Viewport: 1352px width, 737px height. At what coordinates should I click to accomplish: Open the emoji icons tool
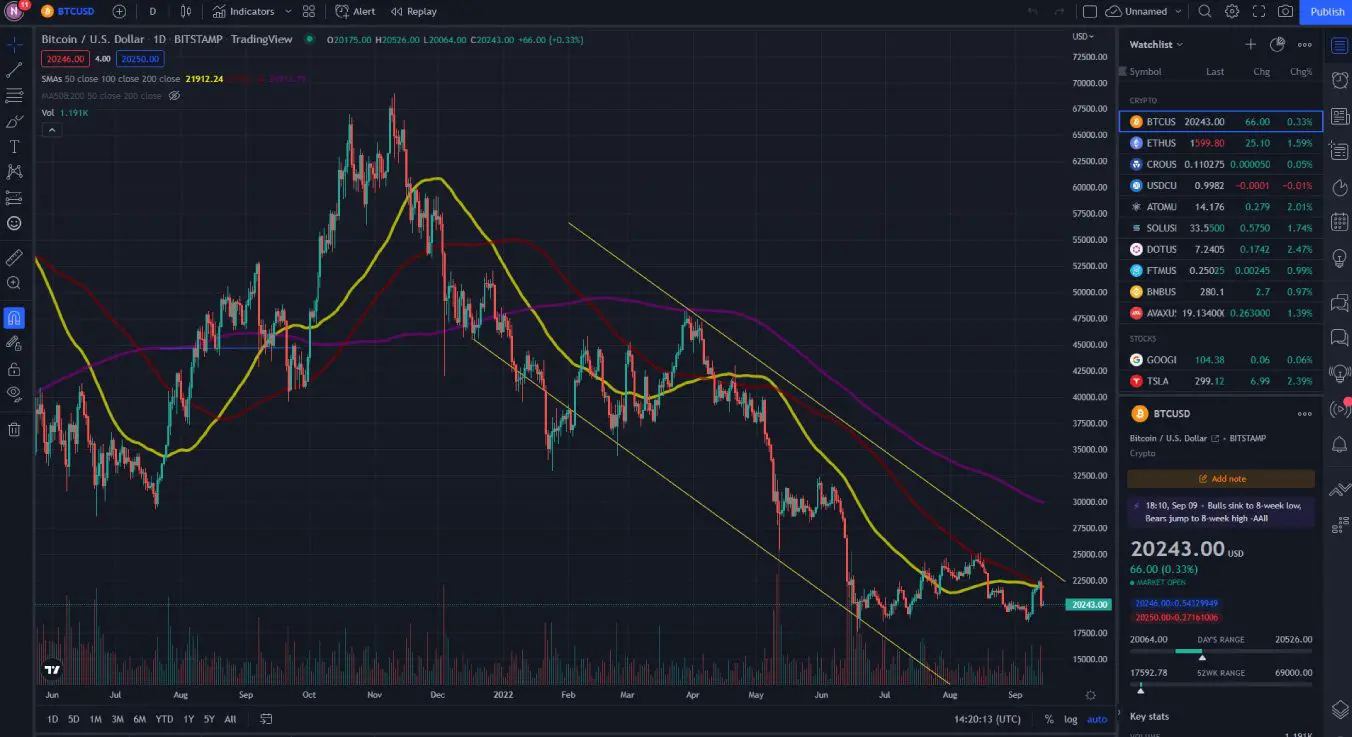[x=14, y=223]
